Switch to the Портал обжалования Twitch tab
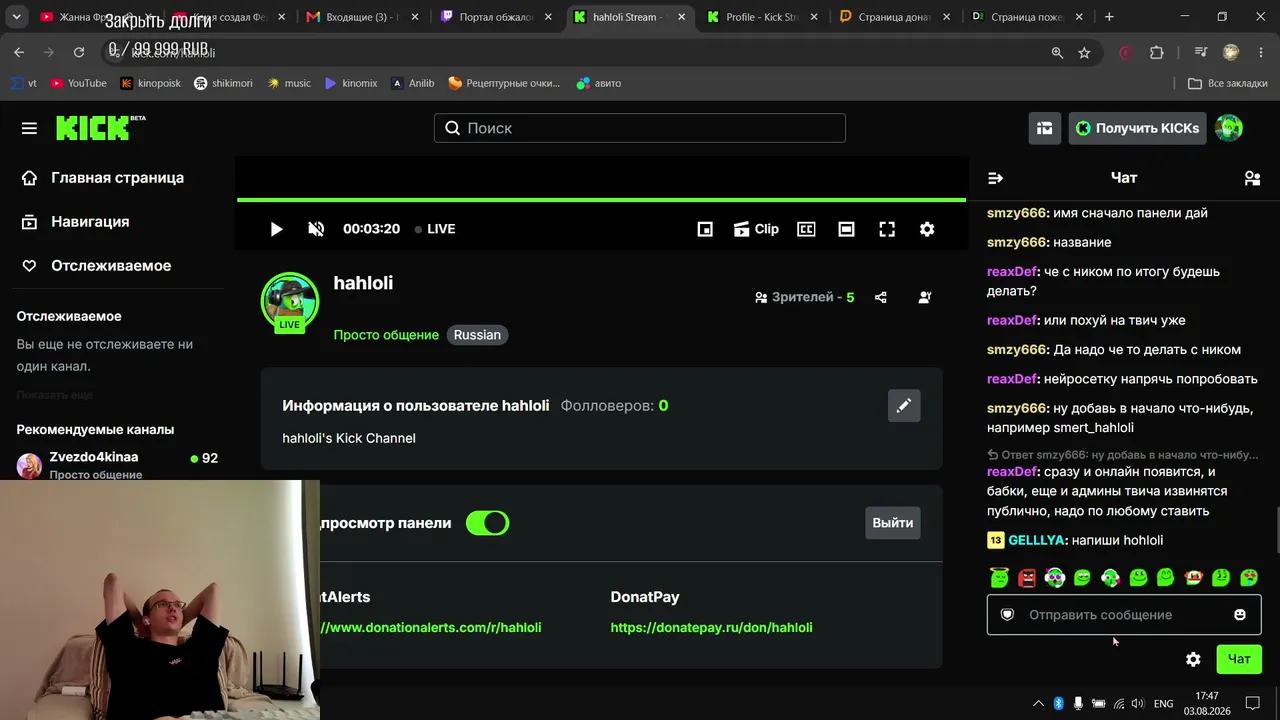 tap(495, 17)
